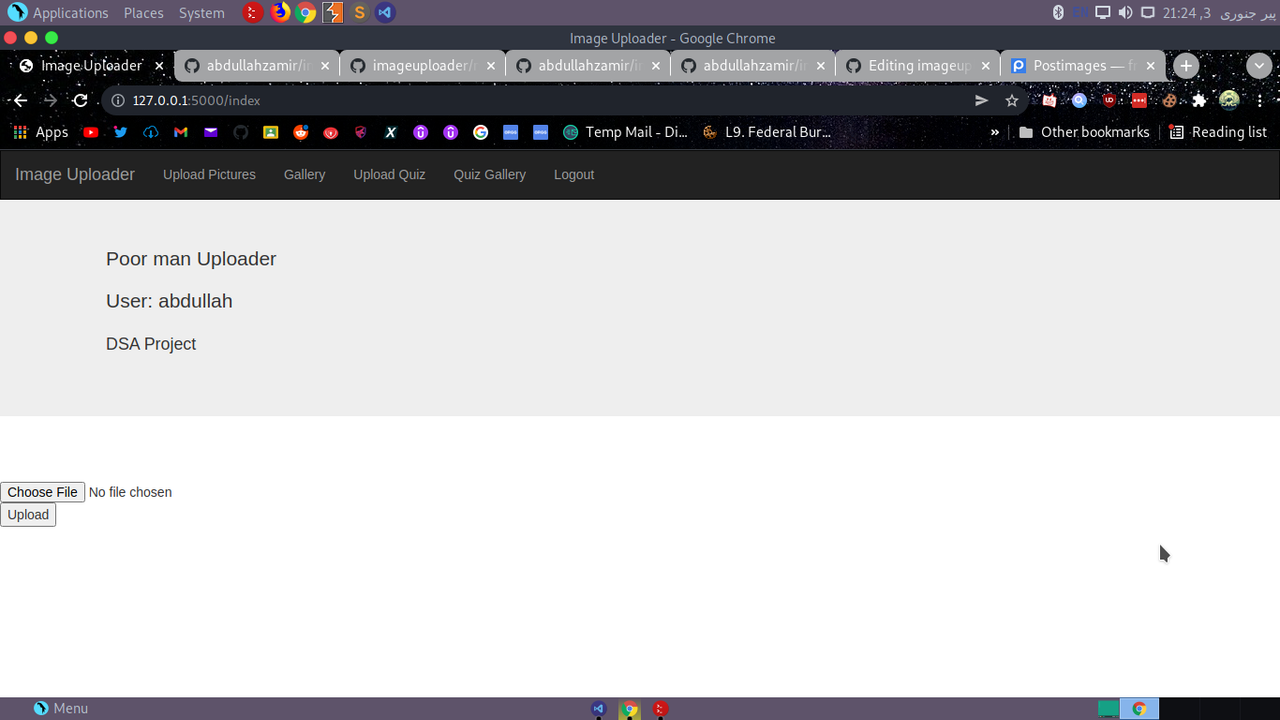Open the red terminal launcher in top panel
Viewport: 1280px width, 720px height.
(x=254, y=12)
